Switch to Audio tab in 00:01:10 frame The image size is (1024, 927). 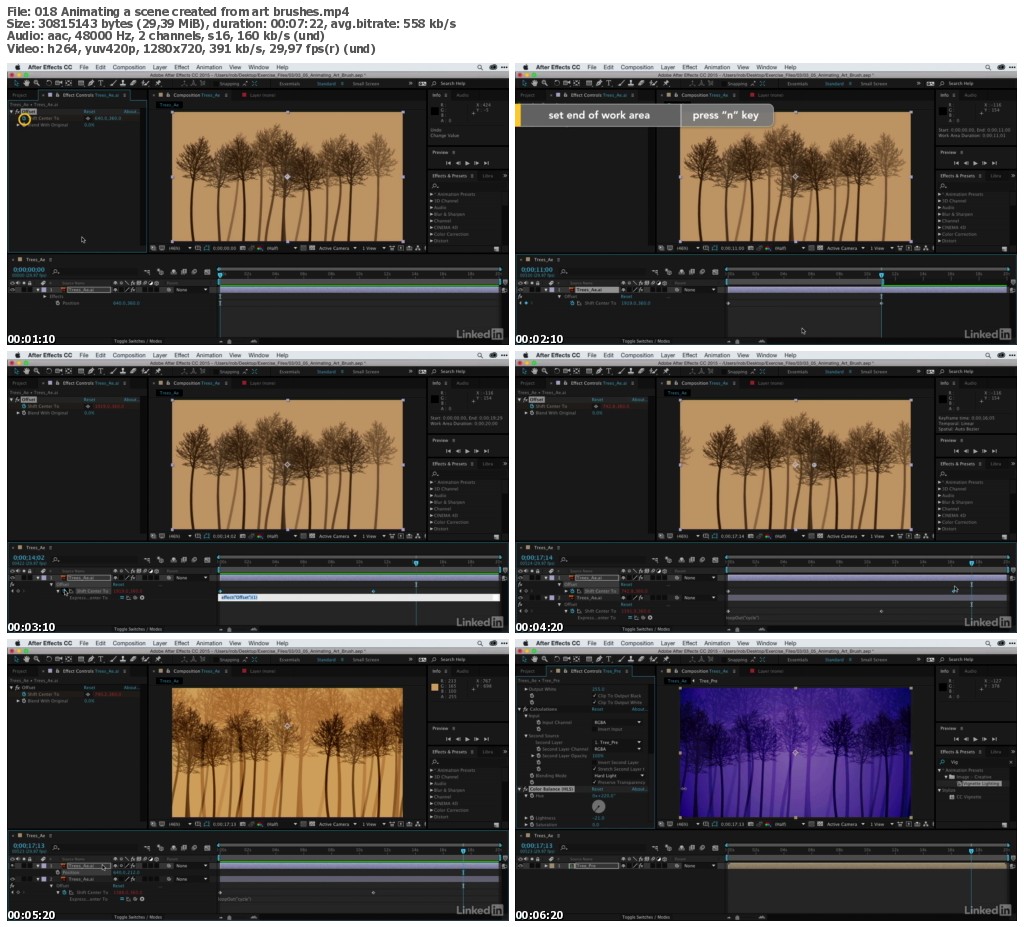[x=462, y=95]
